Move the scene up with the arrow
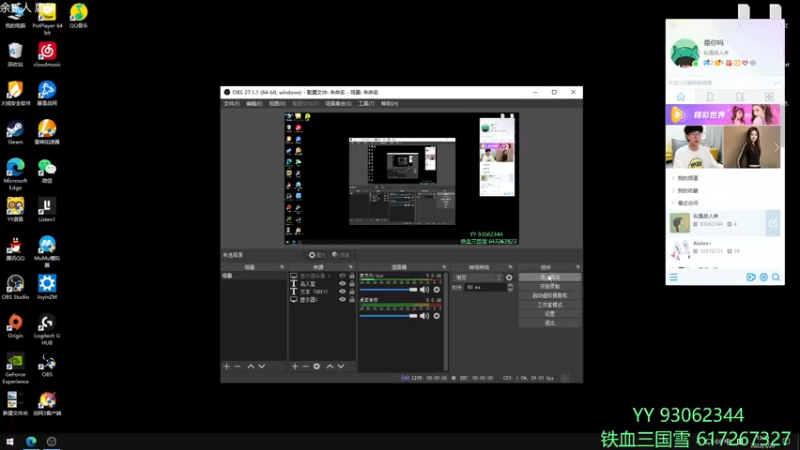 [251, 366]
